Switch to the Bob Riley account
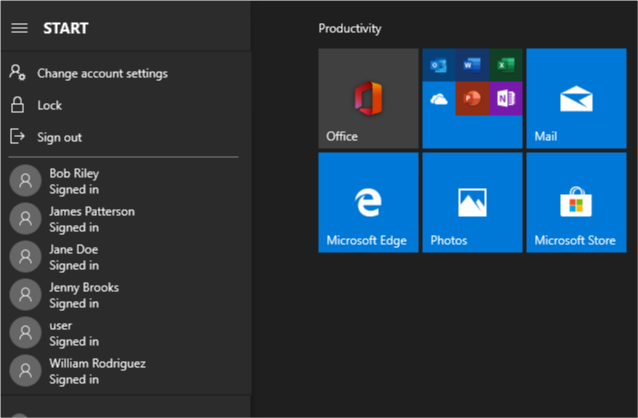 pyautogui.click(x=126, y=181)
